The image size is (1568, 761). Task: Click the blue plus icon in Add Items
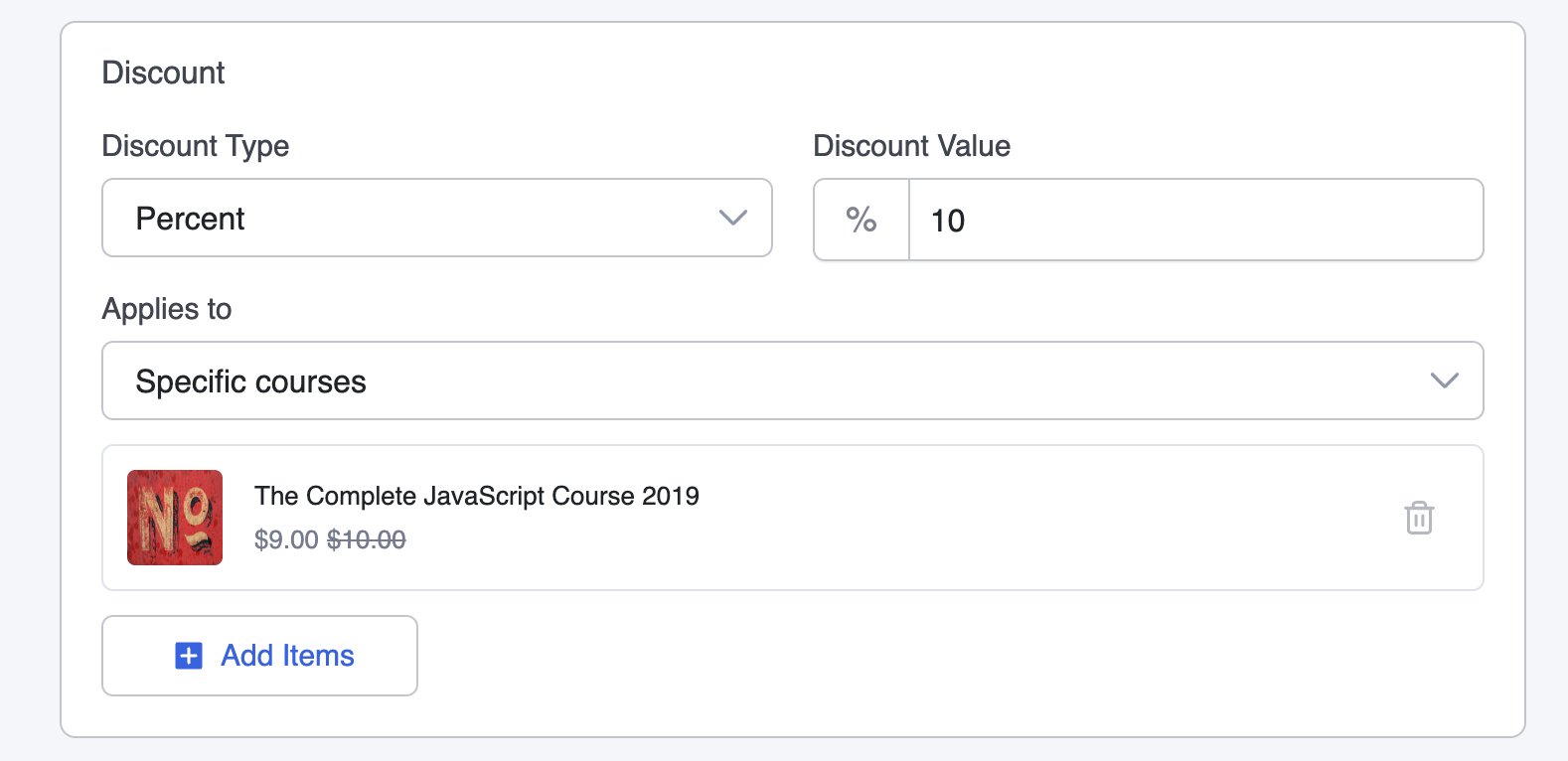pos(189,656)
